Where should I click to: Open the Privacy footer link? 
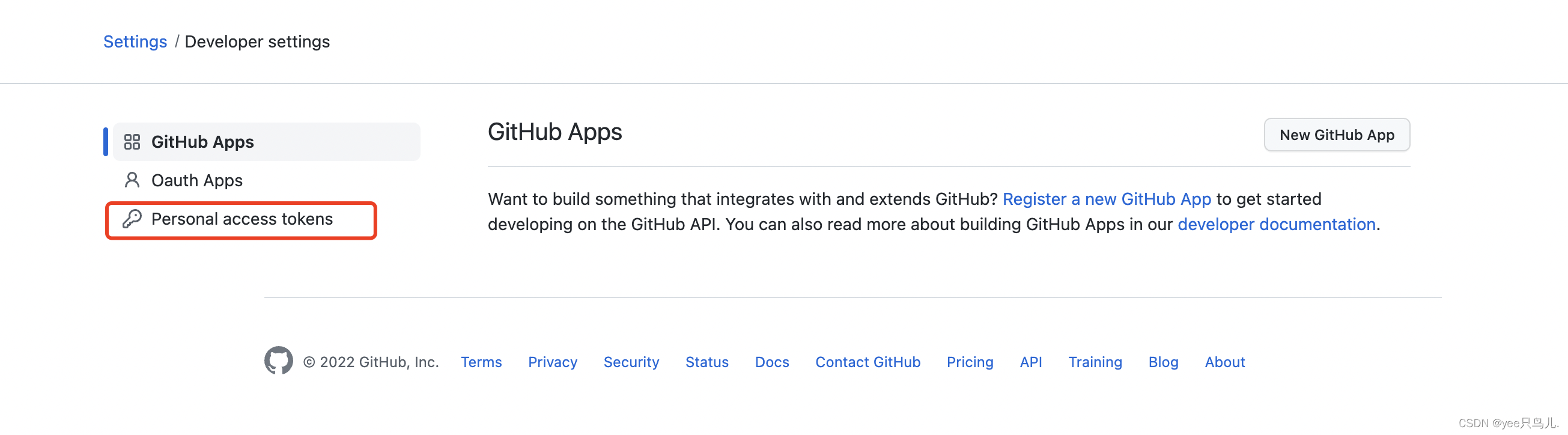553,362
